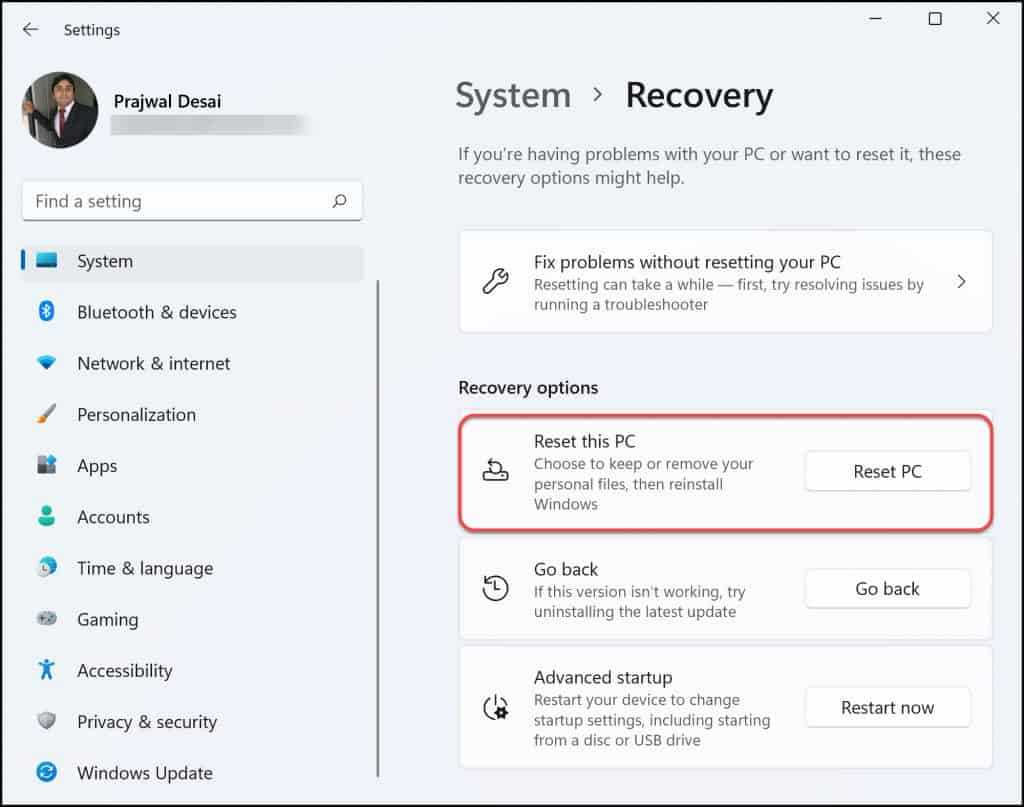
Task: Click the Recovery options heading
Action: [x=528, y=388]
